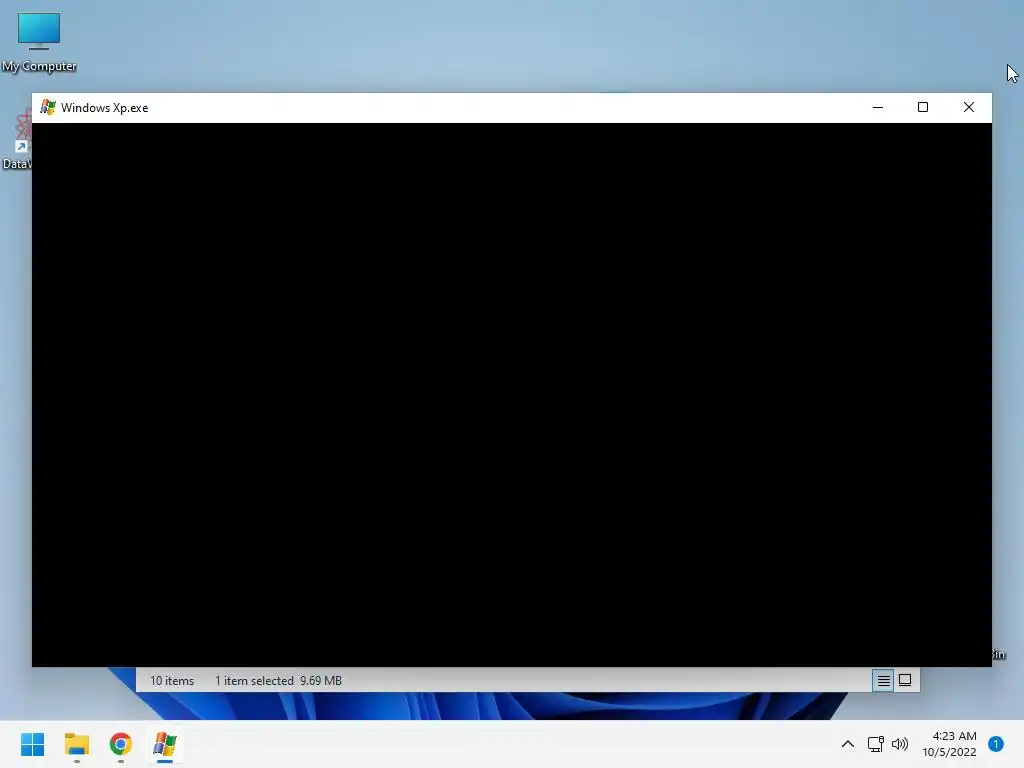Viewport: 1024px width, 768px height.
Task: Show hidden system tray icons
Action: (x=848, y=744)
